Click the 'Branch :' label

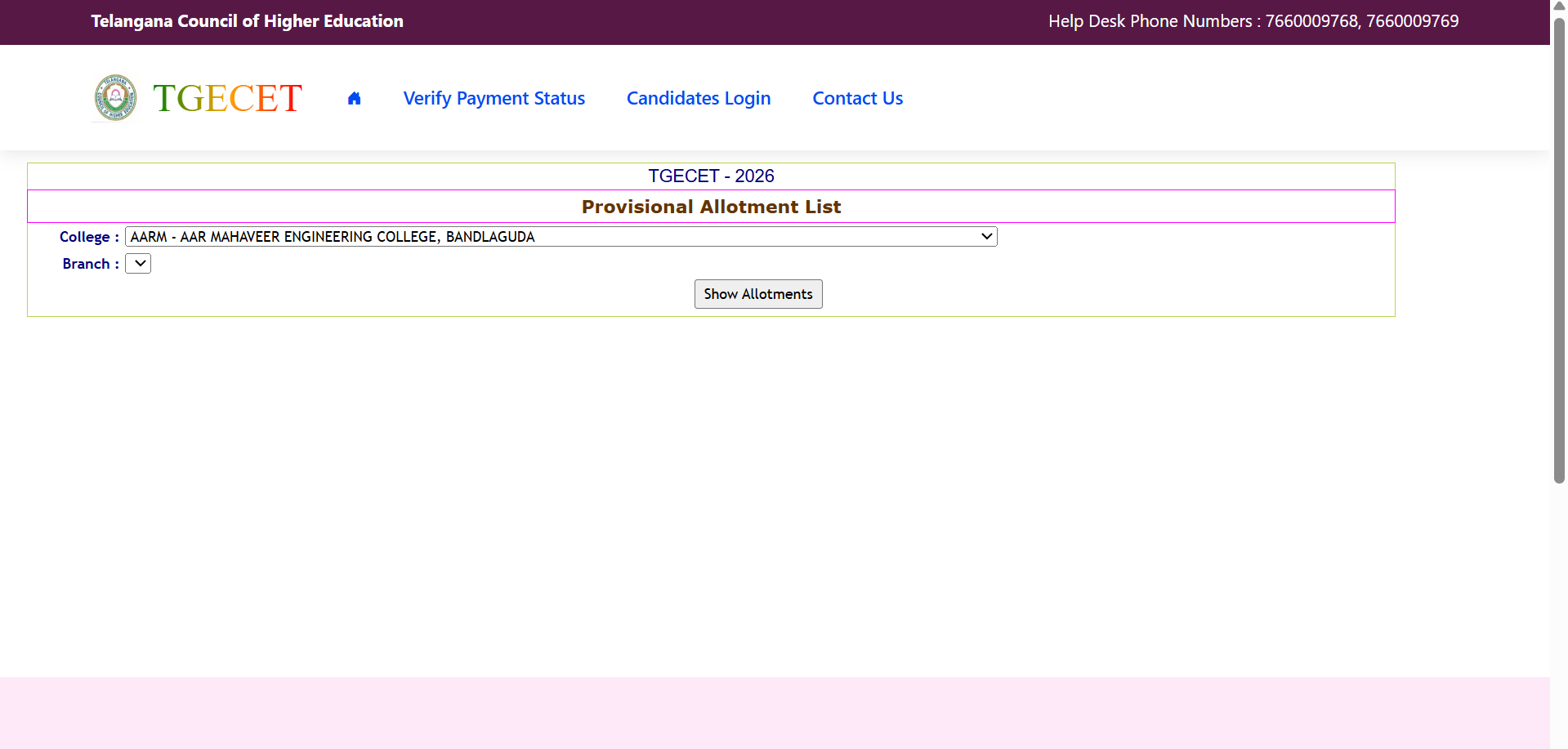coord(91,264)
